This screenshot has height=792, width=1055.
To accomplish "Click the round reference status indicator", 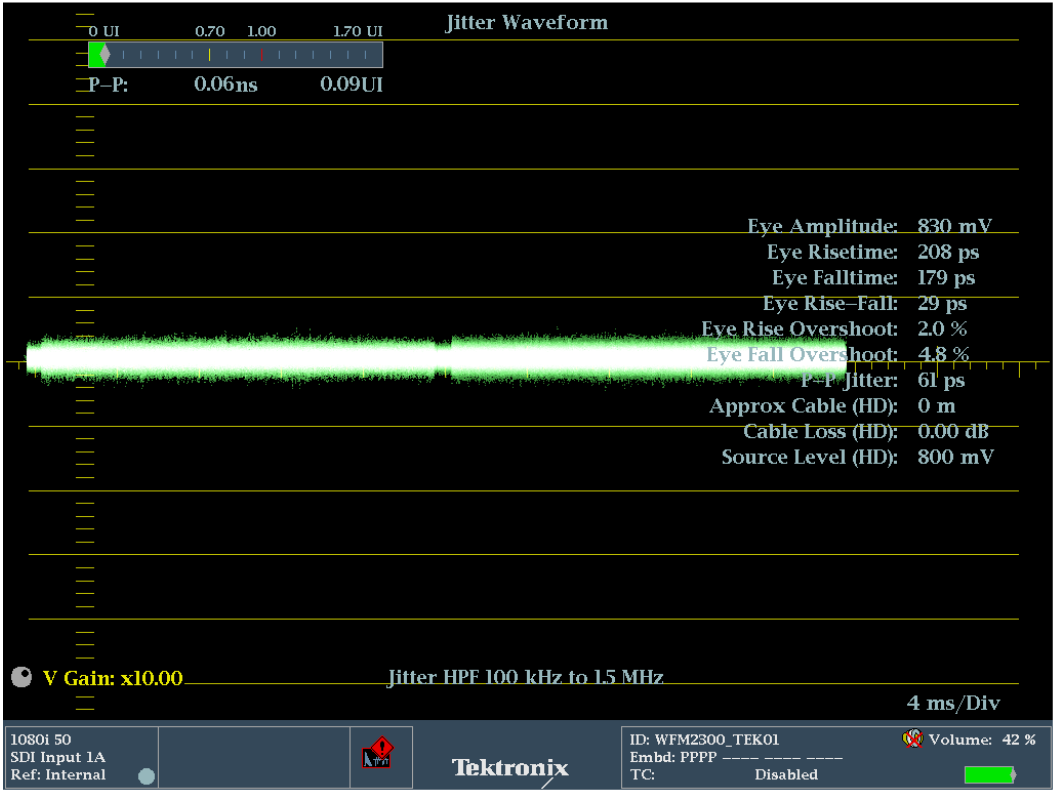I will pos(146,777).
